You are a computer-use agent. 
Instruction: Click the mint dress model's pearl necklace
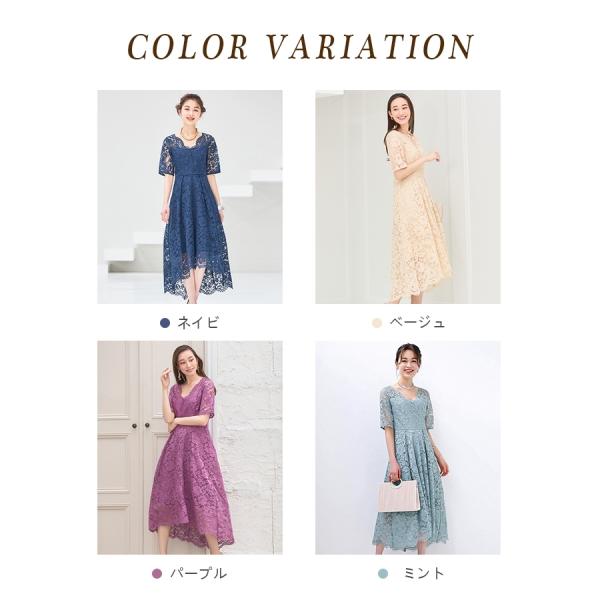tap(405, 386)
